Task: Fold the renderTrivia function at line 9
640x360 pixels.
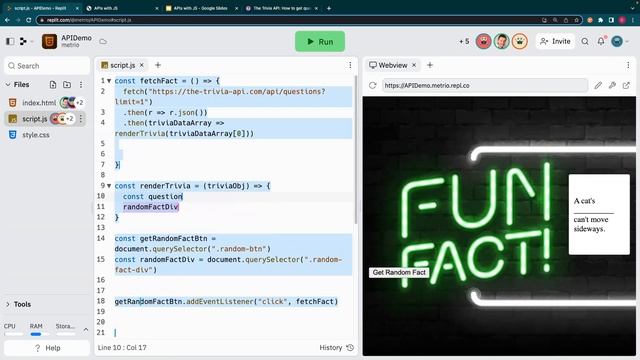Action: click(x=109, y=186)
